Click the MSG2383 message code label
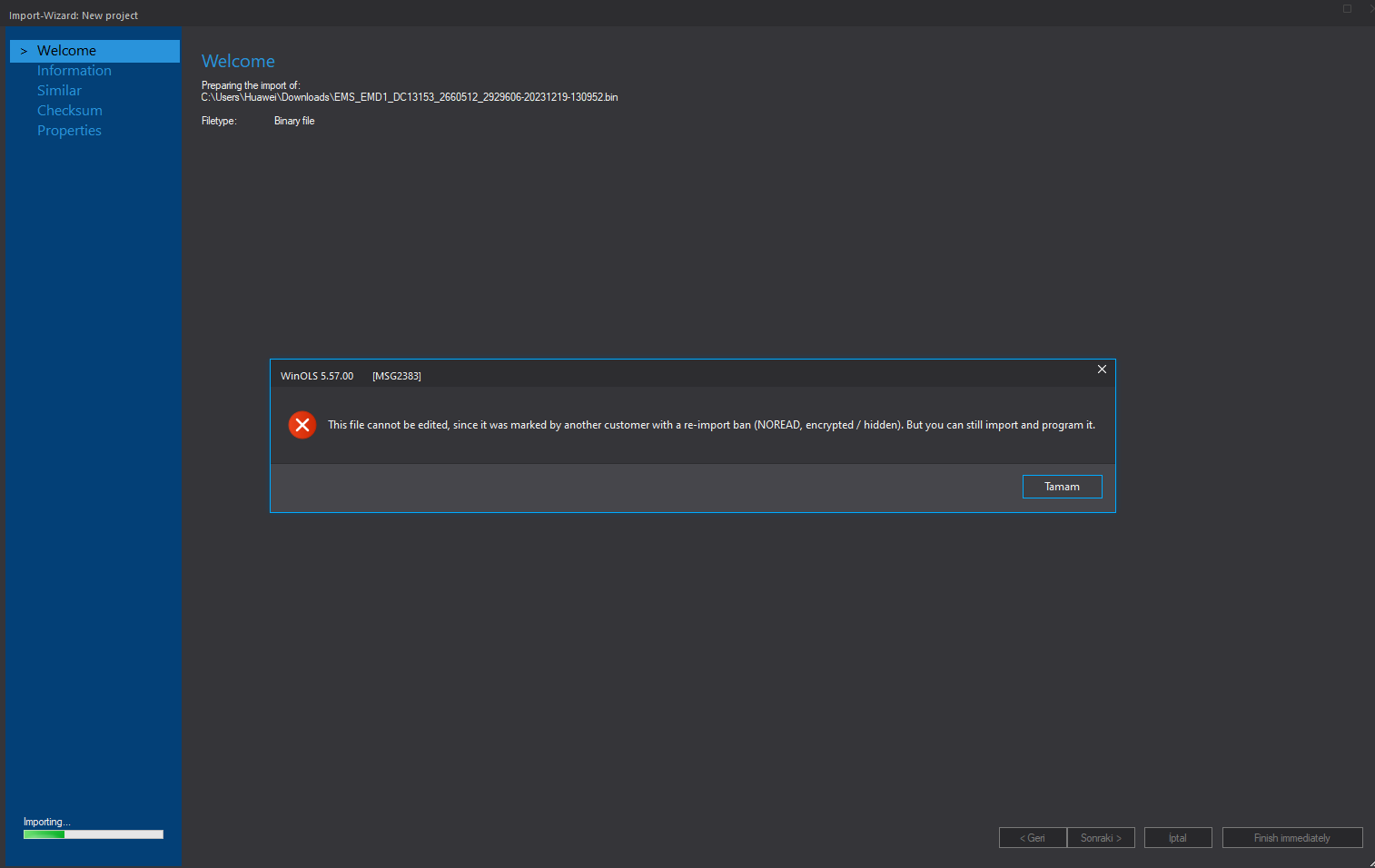Screen dimensions: 1375x868 [x=397, y=376]
